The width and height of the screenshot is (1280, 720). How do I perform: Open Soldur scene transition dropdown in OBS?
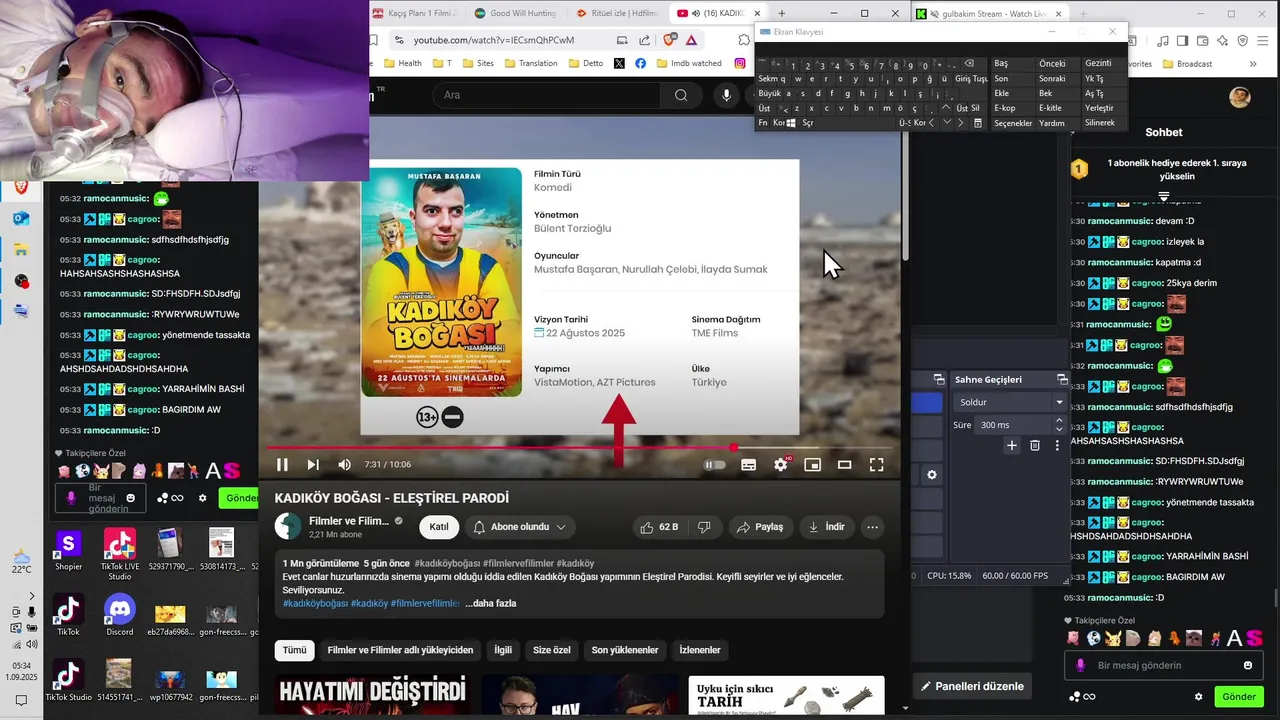tap(1010, 402)
